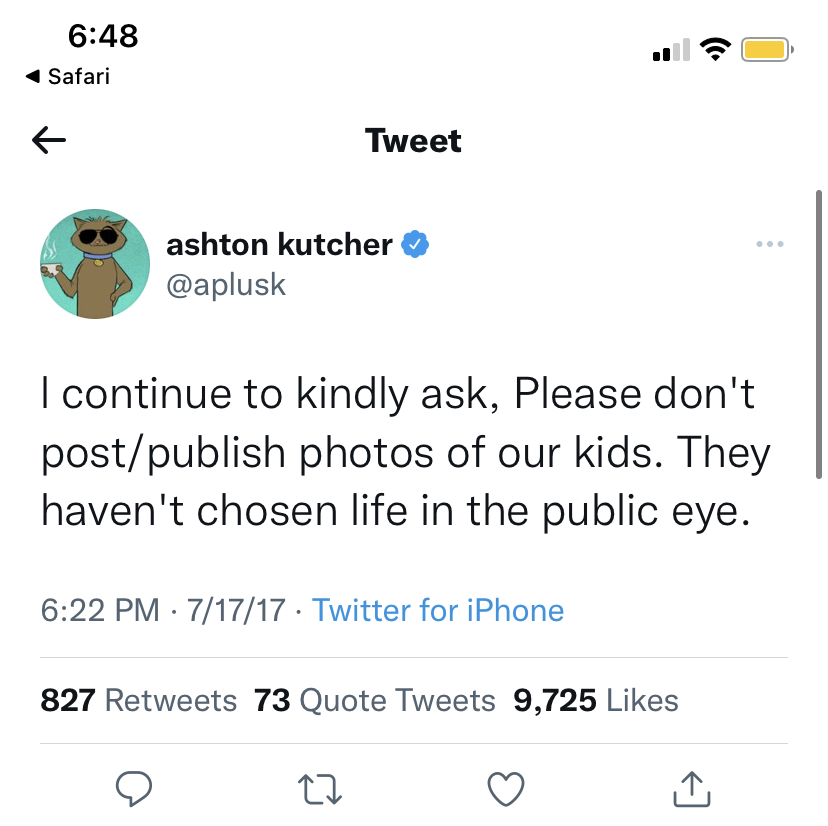The image size is (828, 826).
Task: Tap the 6:22 PM timestamp
Action: pyautogui.click(x=100, y=611)
